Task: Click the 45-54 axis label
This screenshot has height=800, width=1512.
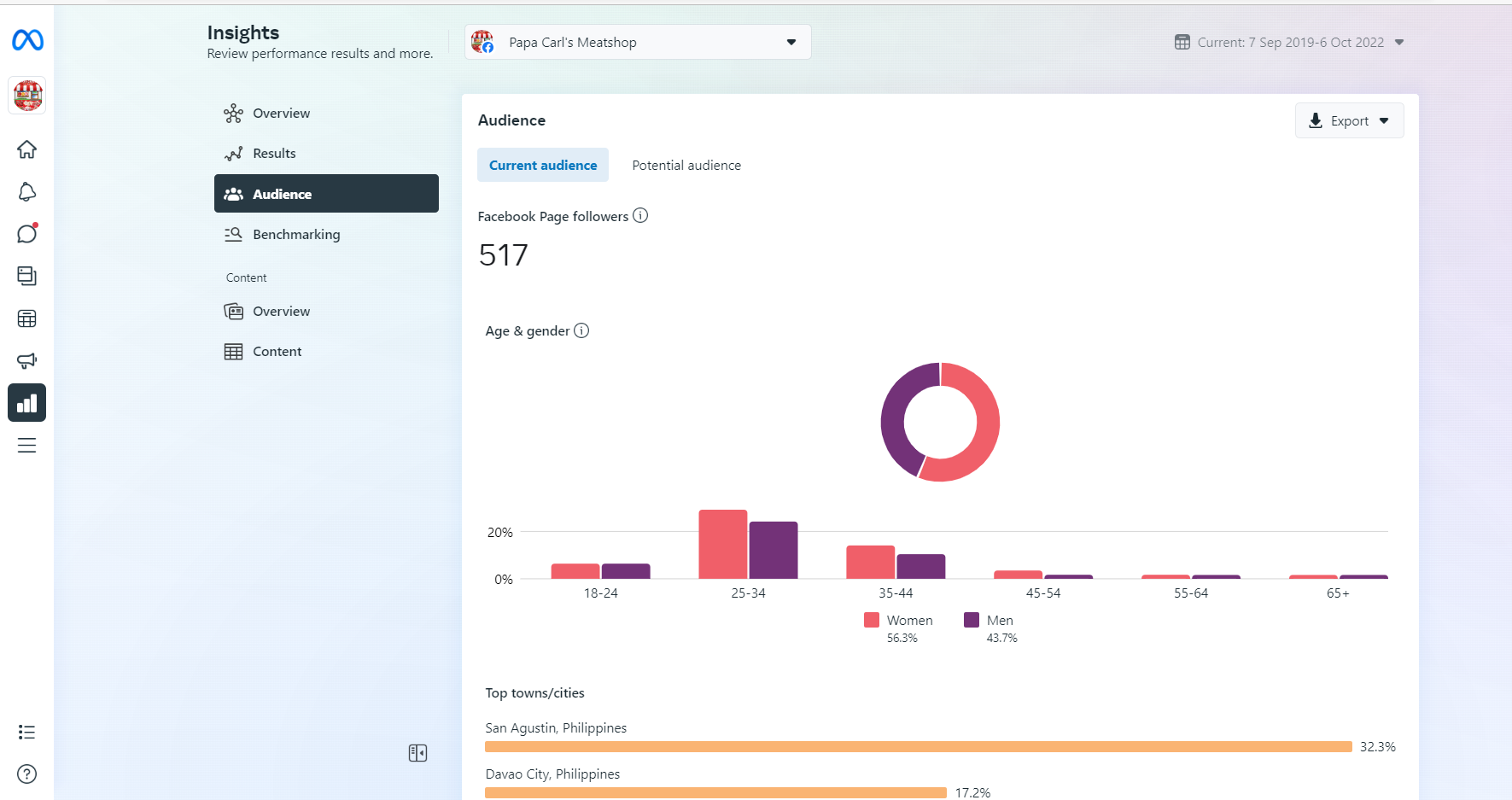Action: coord(1043,593)
